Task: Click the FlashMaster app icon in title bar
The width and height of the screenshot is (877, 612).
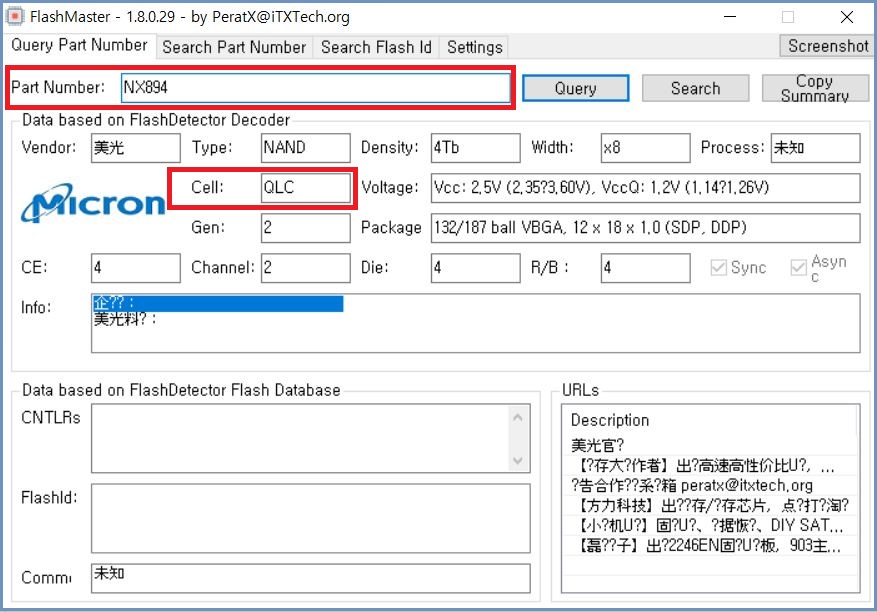Action: (x=15, y=17)
